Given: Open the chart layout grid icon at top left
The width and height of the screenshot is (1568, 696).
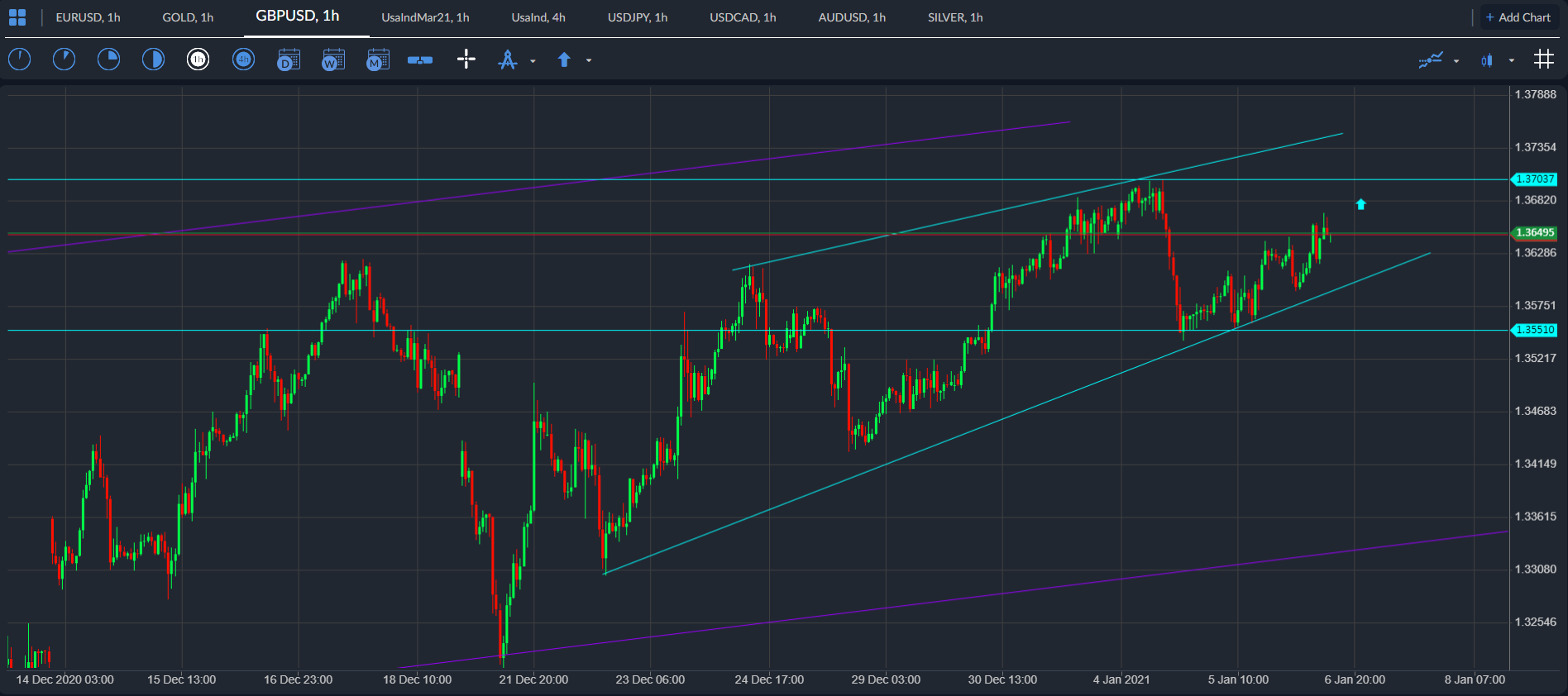Looking at the screenshot, I should (x=17, y=17).
